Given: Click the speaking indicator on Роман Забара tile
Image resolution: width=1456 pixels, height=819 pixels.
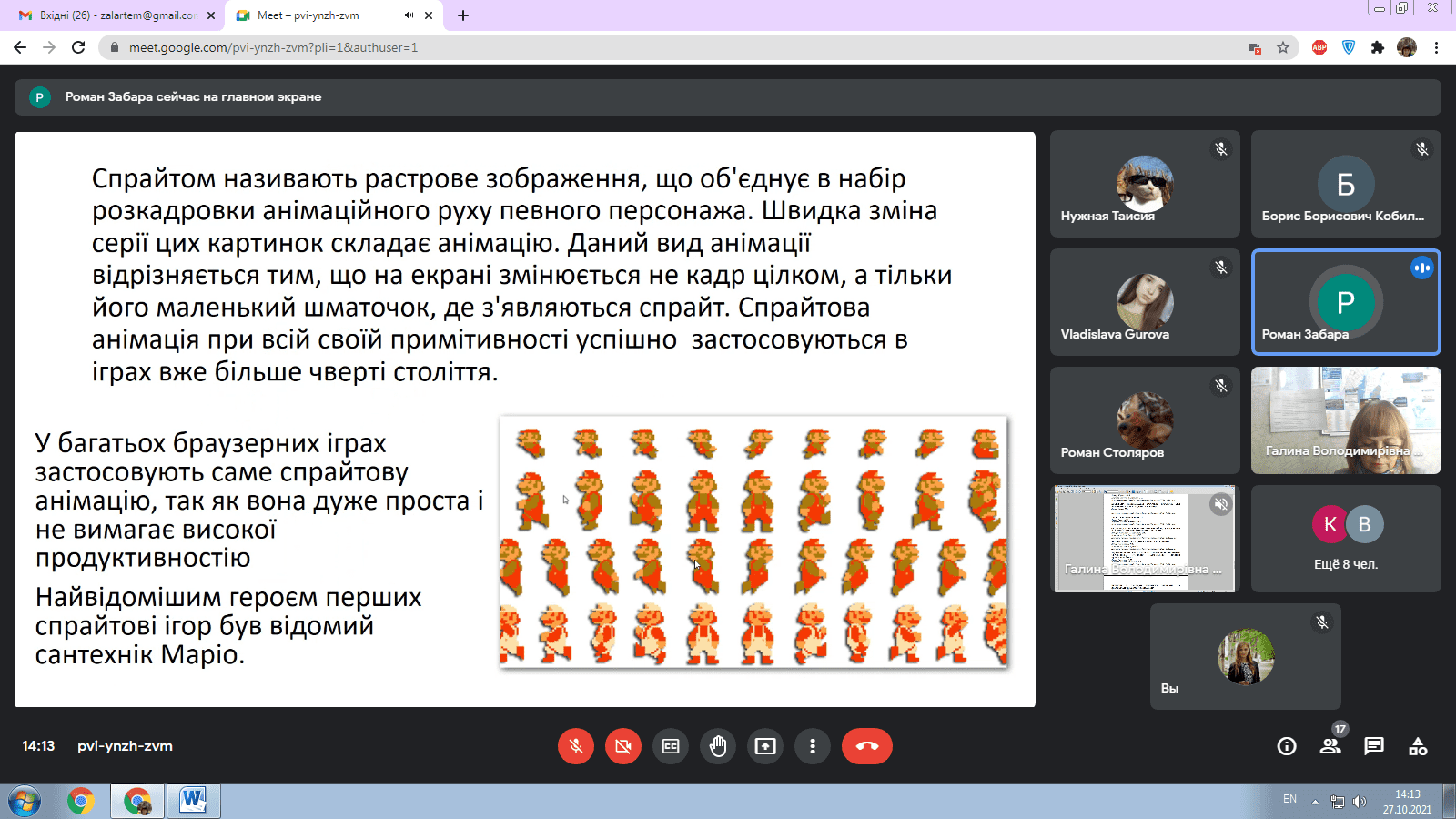Looking at the screenshot, I should tap(1422, 268).
